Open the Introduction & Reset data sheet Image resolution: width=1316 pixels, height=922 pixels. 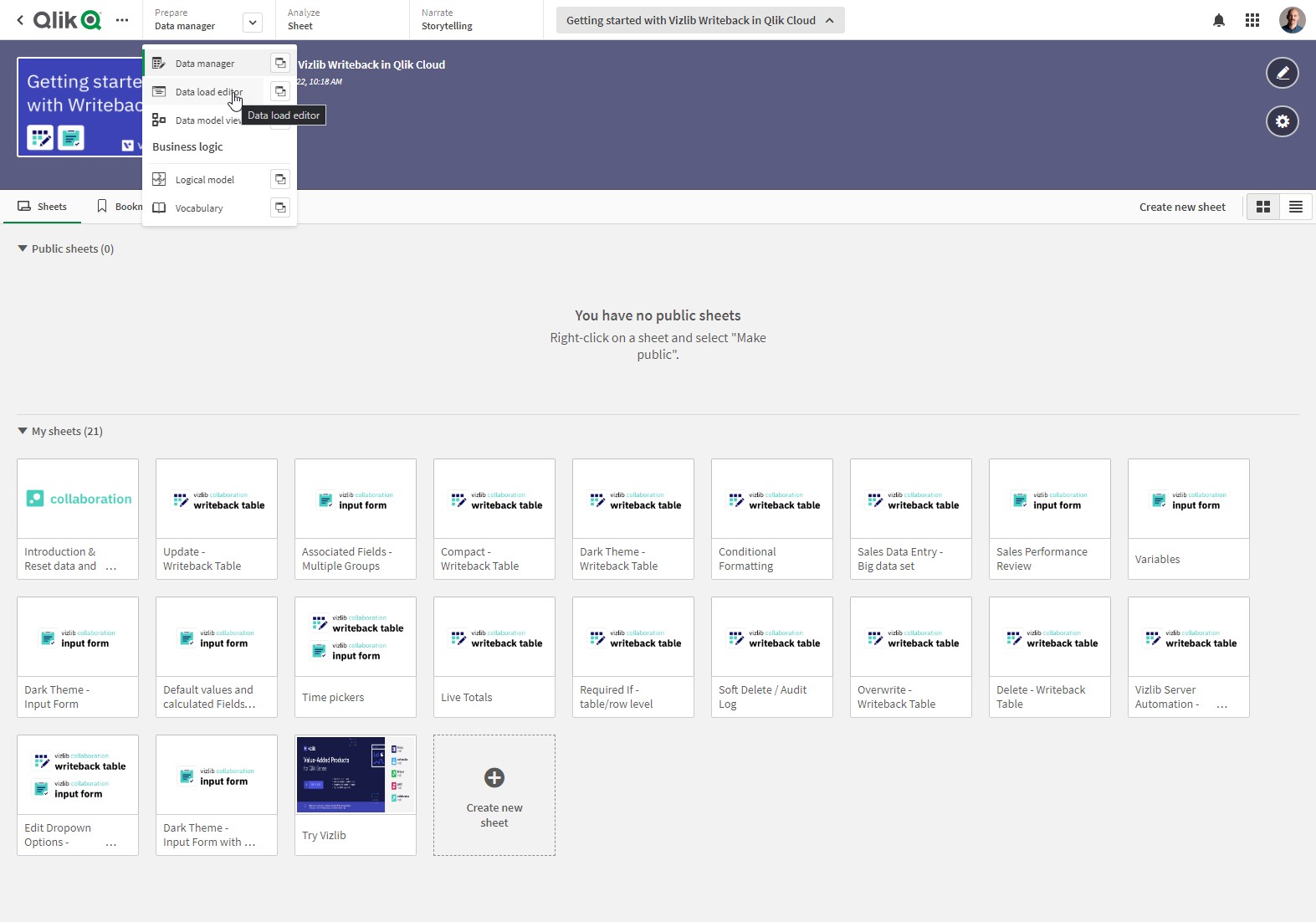(78, 519)
